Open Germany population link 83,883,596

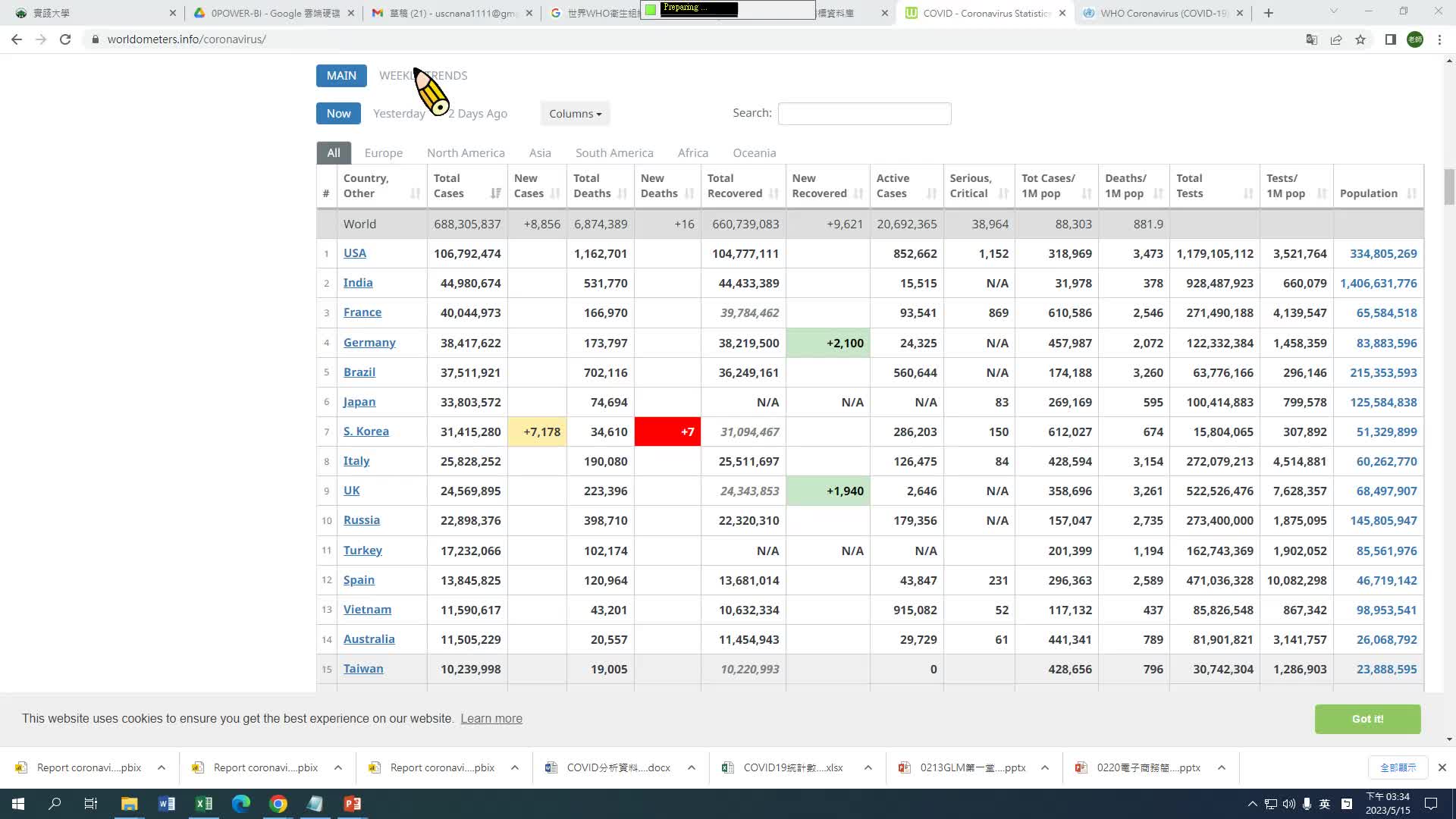(1386, 343)
